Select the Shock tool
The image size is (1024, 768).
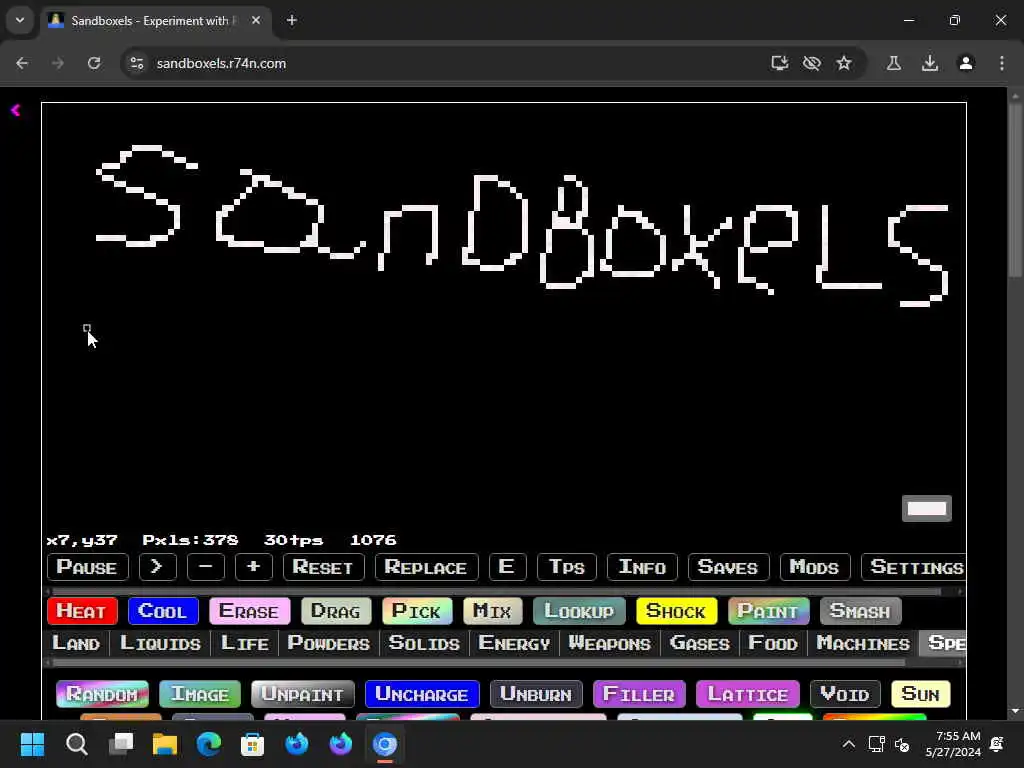point(677,611)
